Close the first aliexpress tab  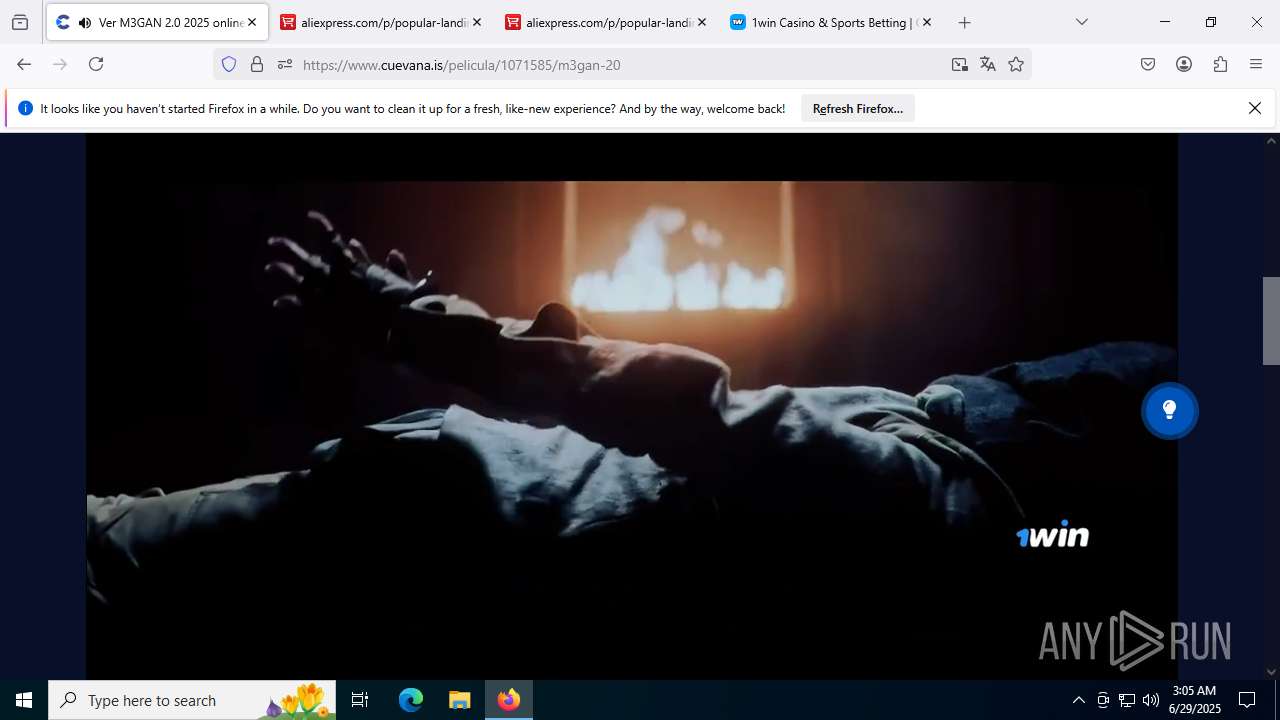477,22
